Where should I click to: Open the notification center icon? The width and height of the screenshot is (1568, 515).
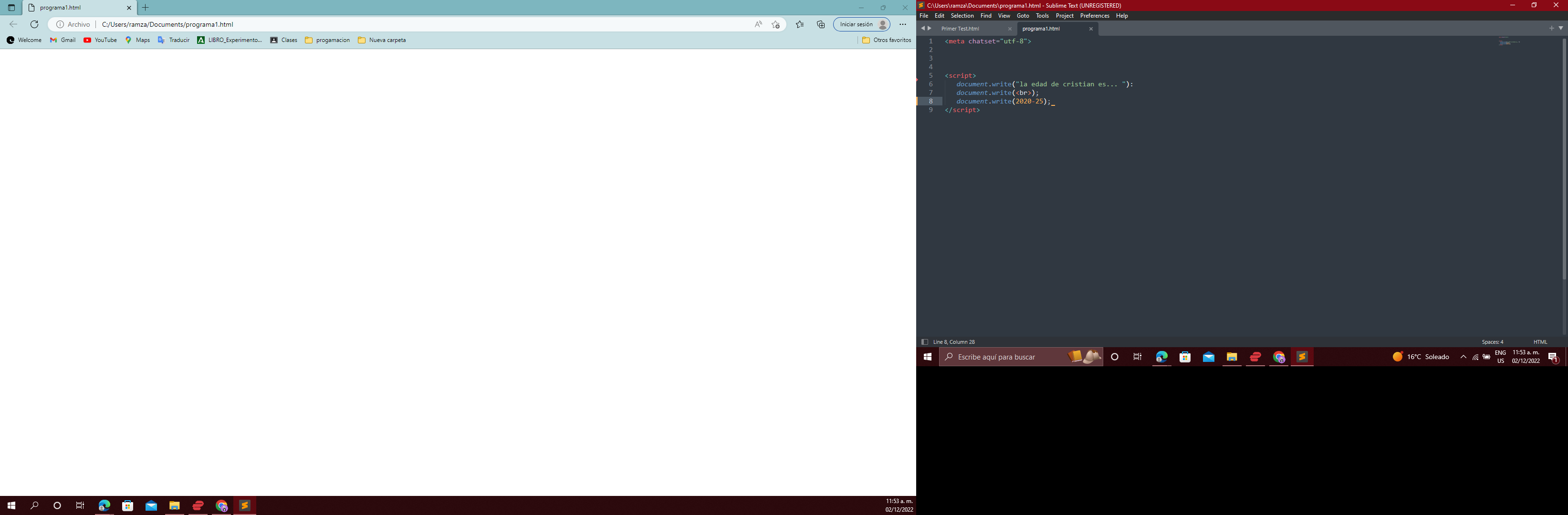tap(1553, 358)
